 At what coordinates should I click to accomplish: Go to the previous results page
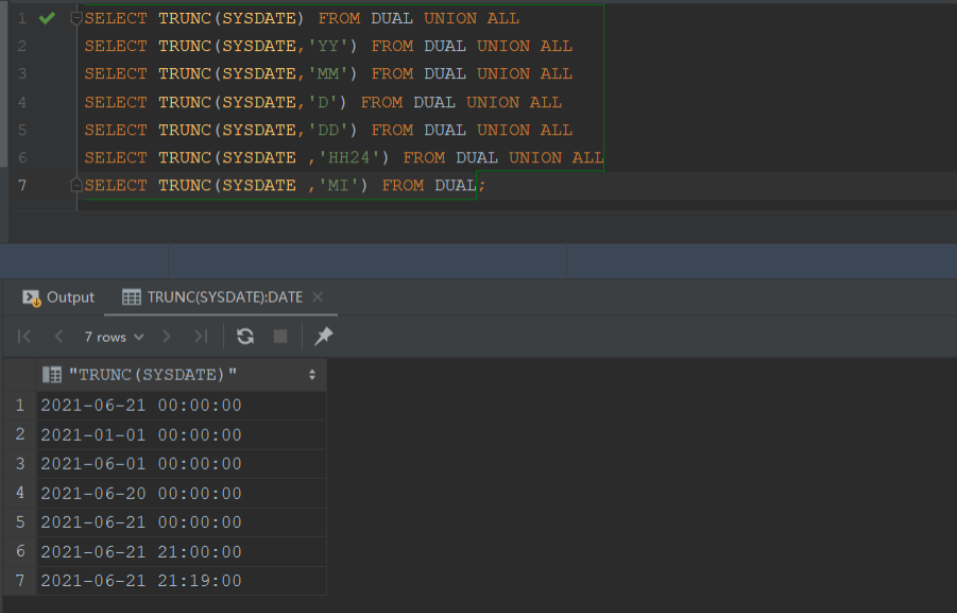pos(59,336)
